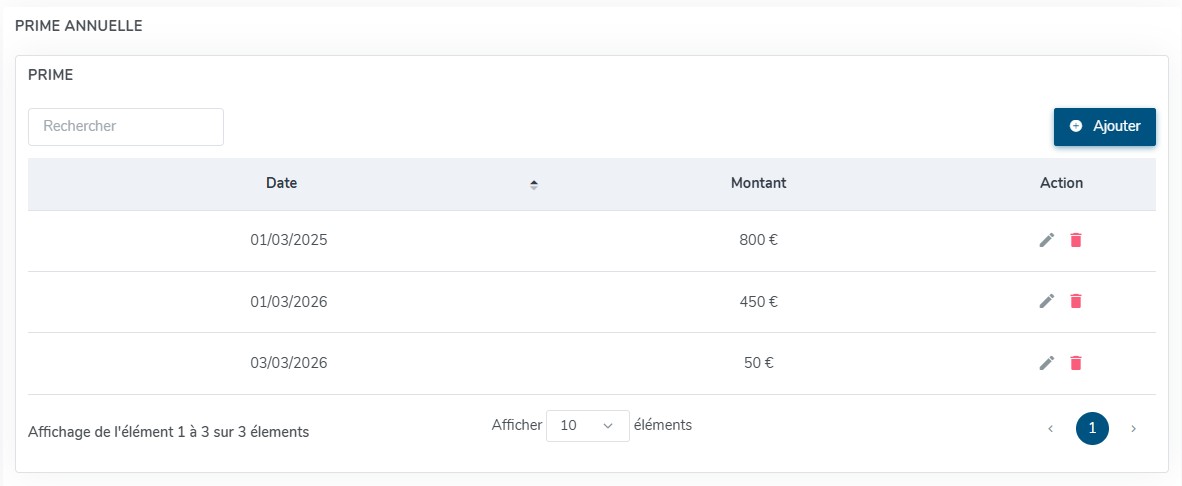1182x486 pixels.
Task: Edit the 03/03/2026 prime row
Action: click(1047, 363)
